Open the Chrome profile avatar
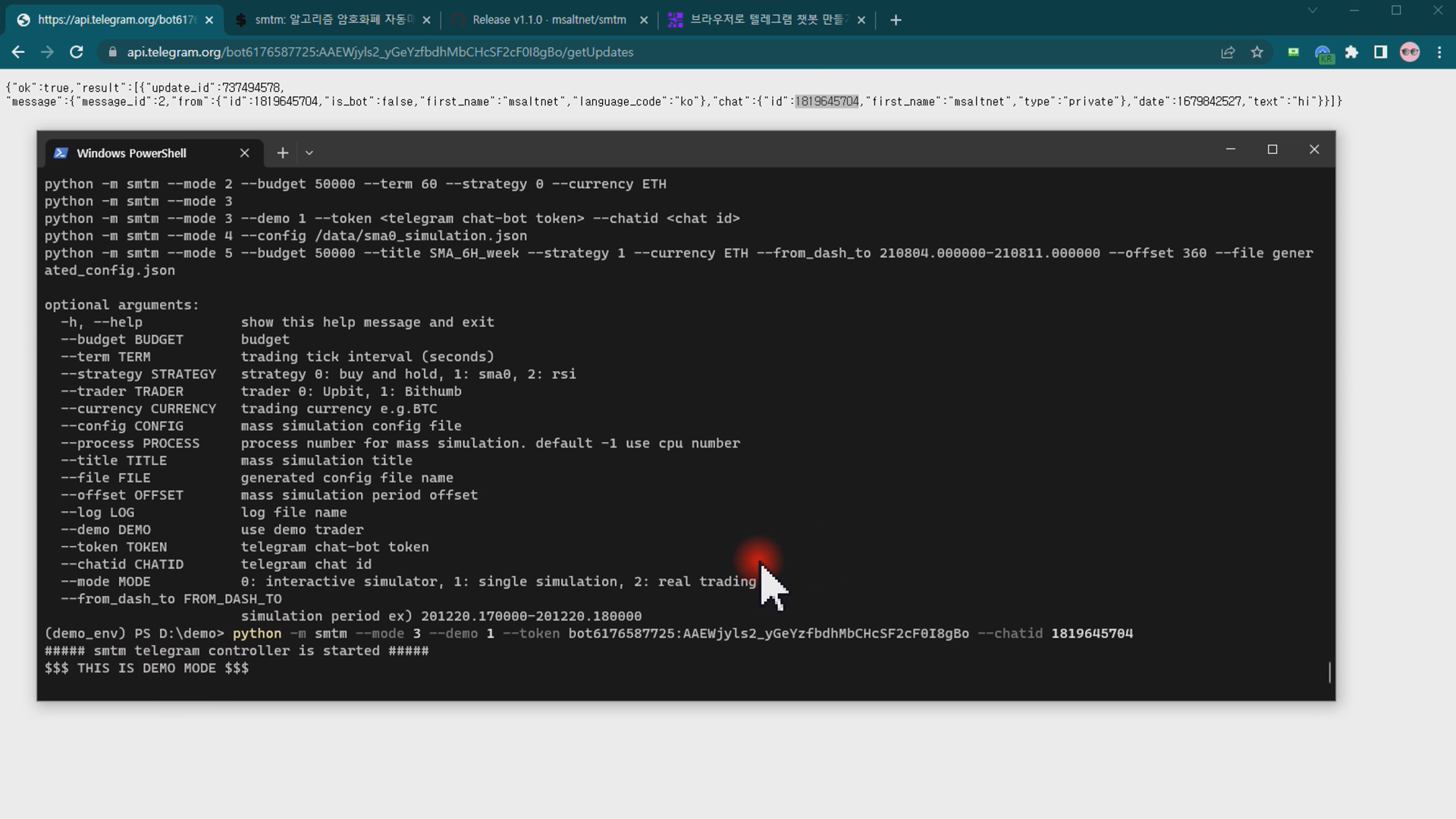This screenshot has height=819, width=1456. click(x=1410, y=52)
